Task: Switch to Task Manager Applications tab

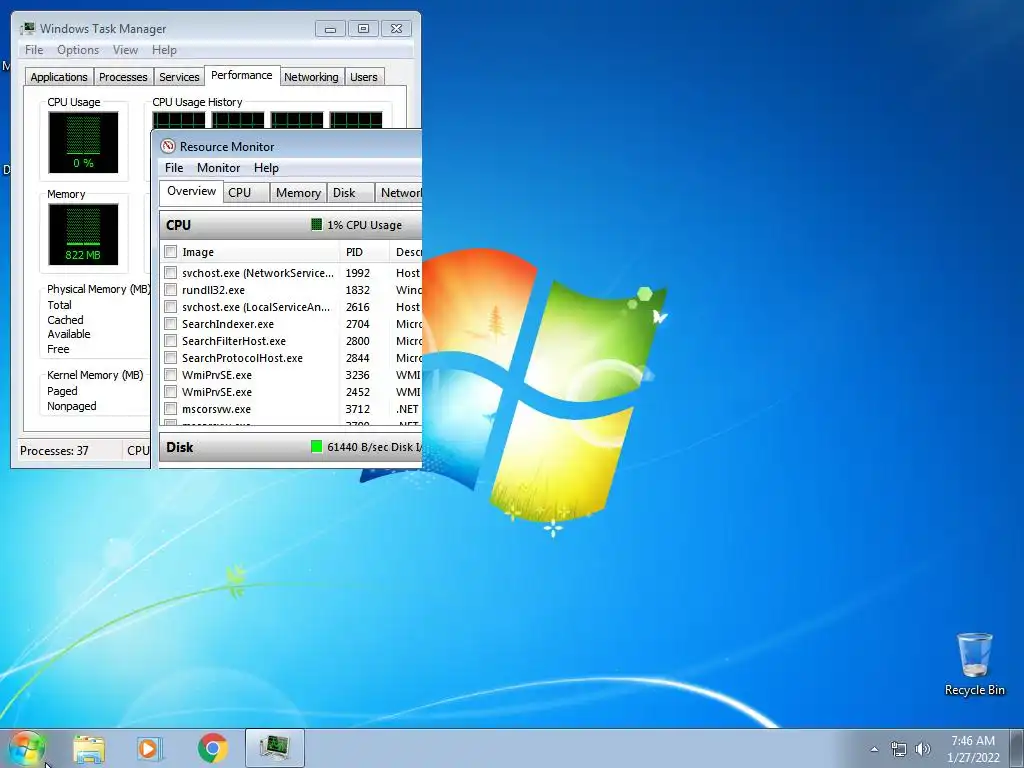Action: 59,77
